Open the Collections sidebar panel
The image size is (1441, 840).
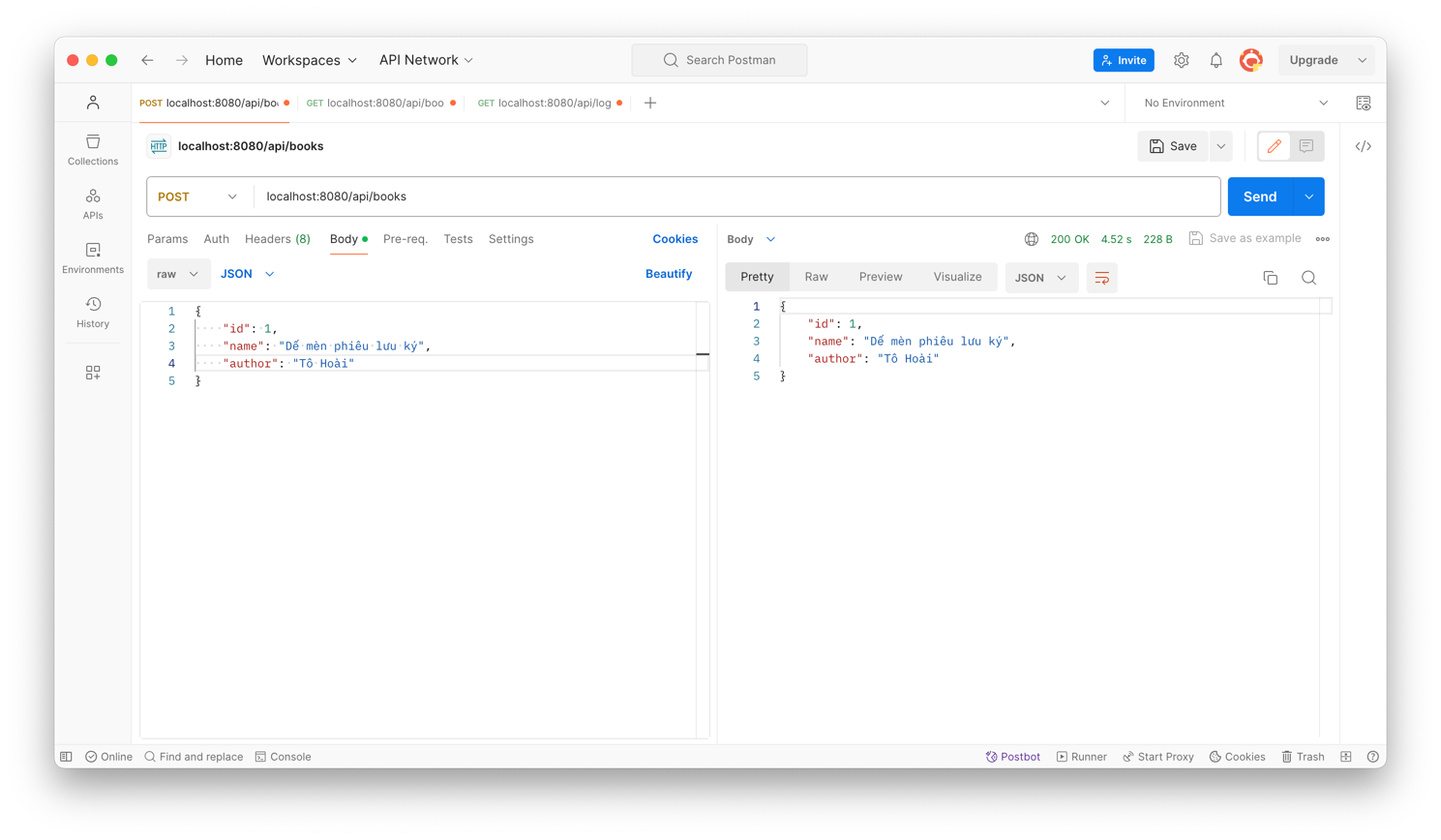point(93,150)
